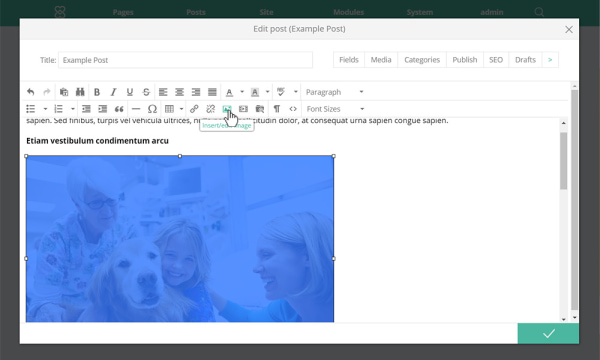The width and height of the screenshot is (600, 360).
Task: Decrease indent of the paragraph
Action: (x=86, y=109)
